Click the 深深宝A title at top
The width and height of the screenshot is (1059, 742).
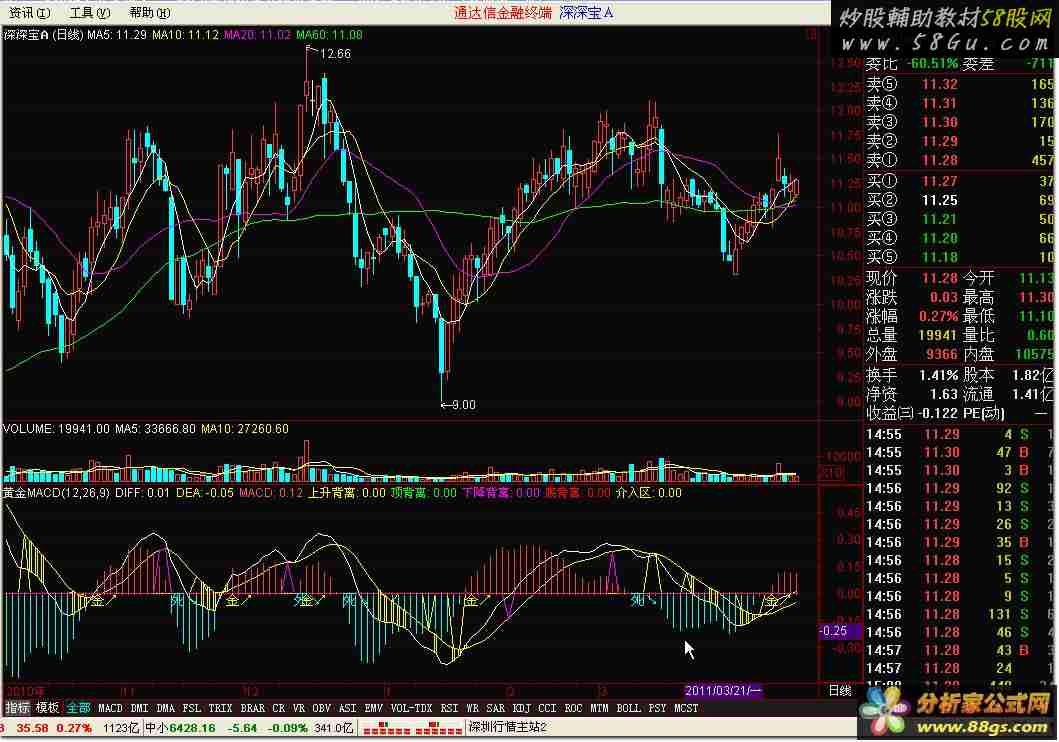[586, 13]
